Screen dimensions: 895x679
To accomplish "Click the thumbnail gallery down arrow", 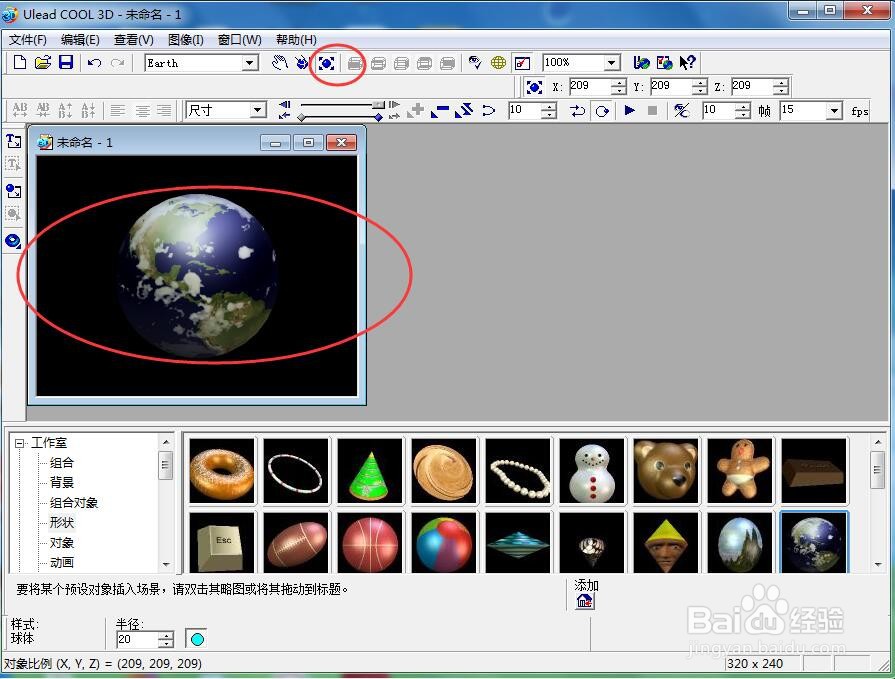I will [x=877, y=564].
